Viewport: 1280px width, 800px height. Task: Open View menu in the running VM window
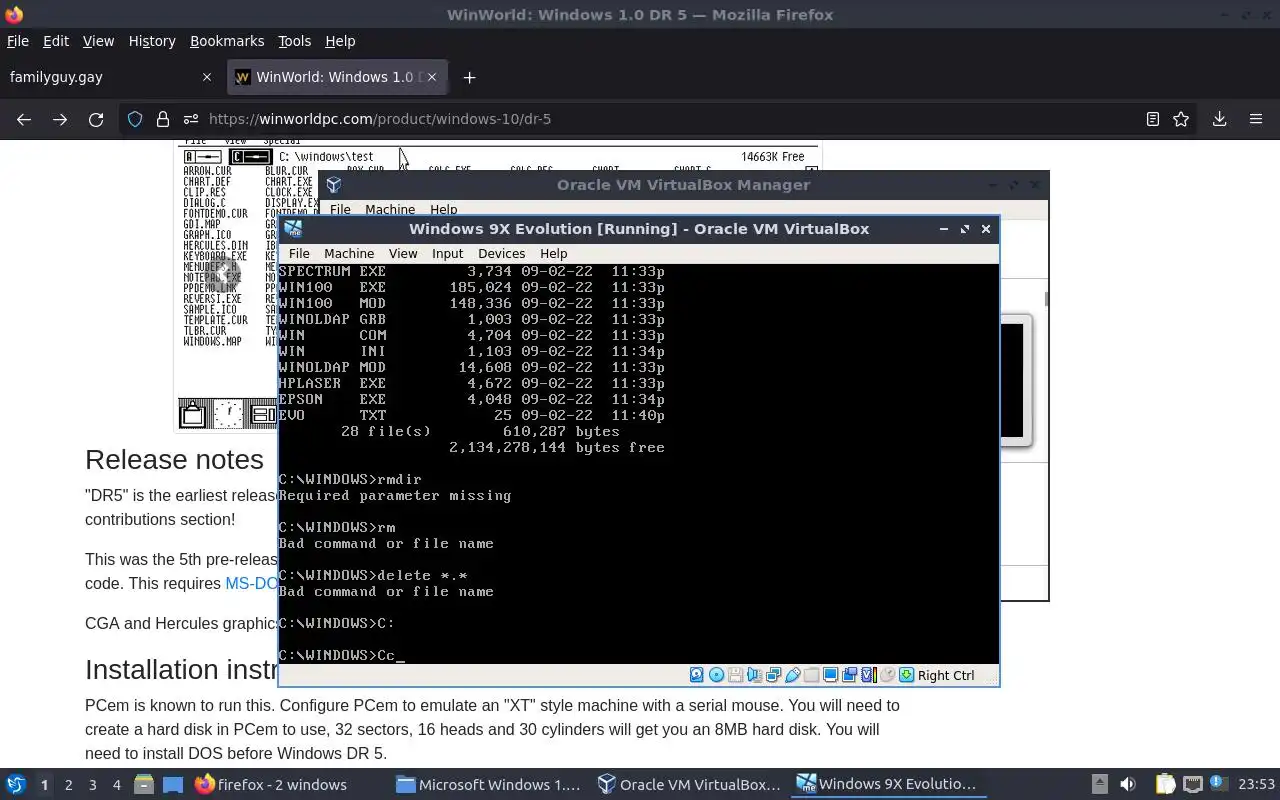(x=403, y=254)
